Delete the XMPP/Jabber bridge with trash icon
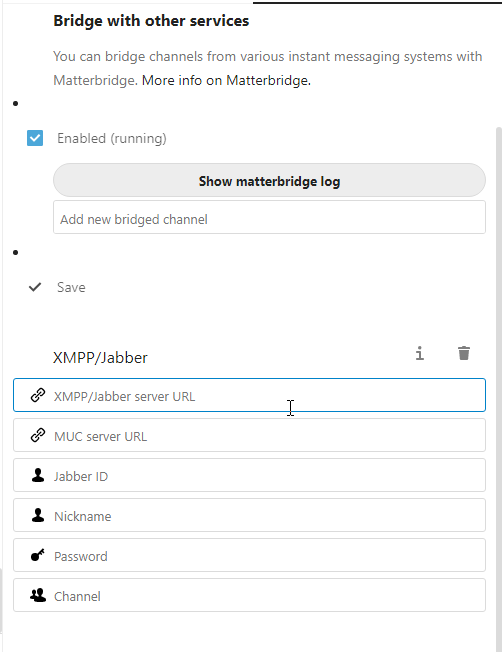The width and height of the screenshot is (502, 652). click(x=464, y=353)
